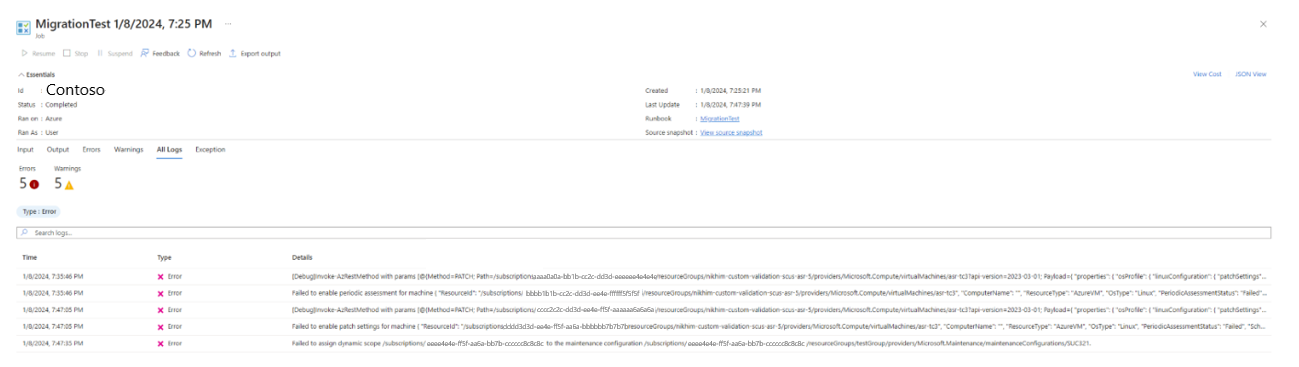The width and height of the screenshot is (1299, 367).
Task: Sort logs by Type column header
Action: [x=164, y=257]
